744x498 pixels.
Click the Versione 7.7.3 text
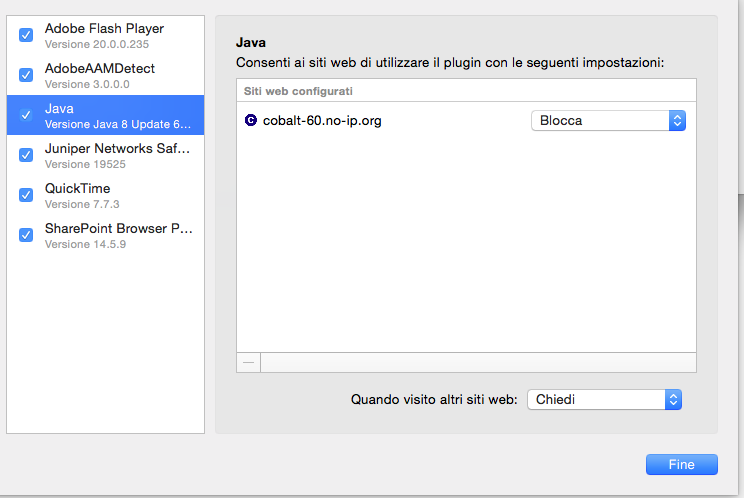click(x=82, y=204)
